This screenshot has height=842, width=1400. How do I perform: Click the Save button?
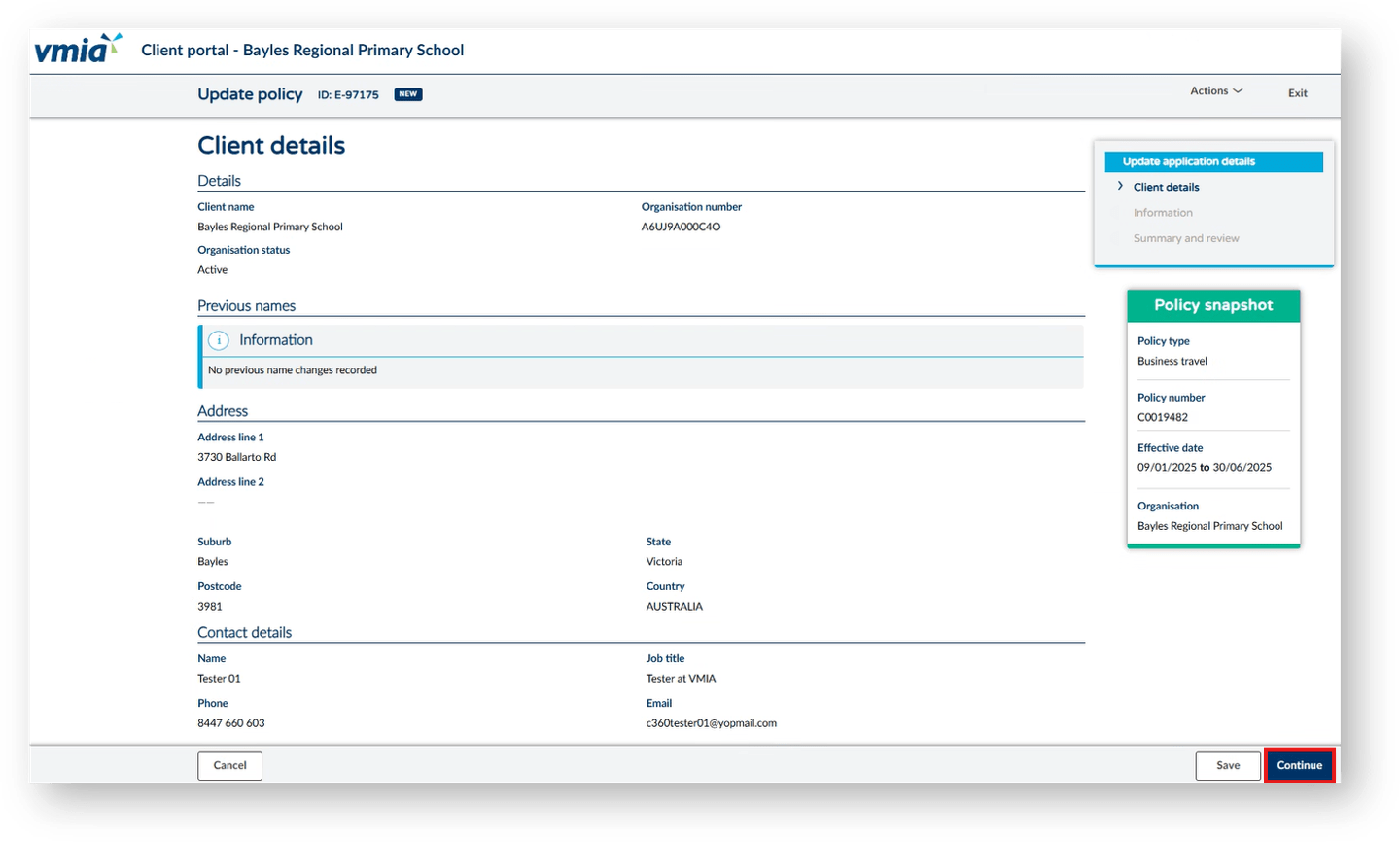coord(1228,765)
